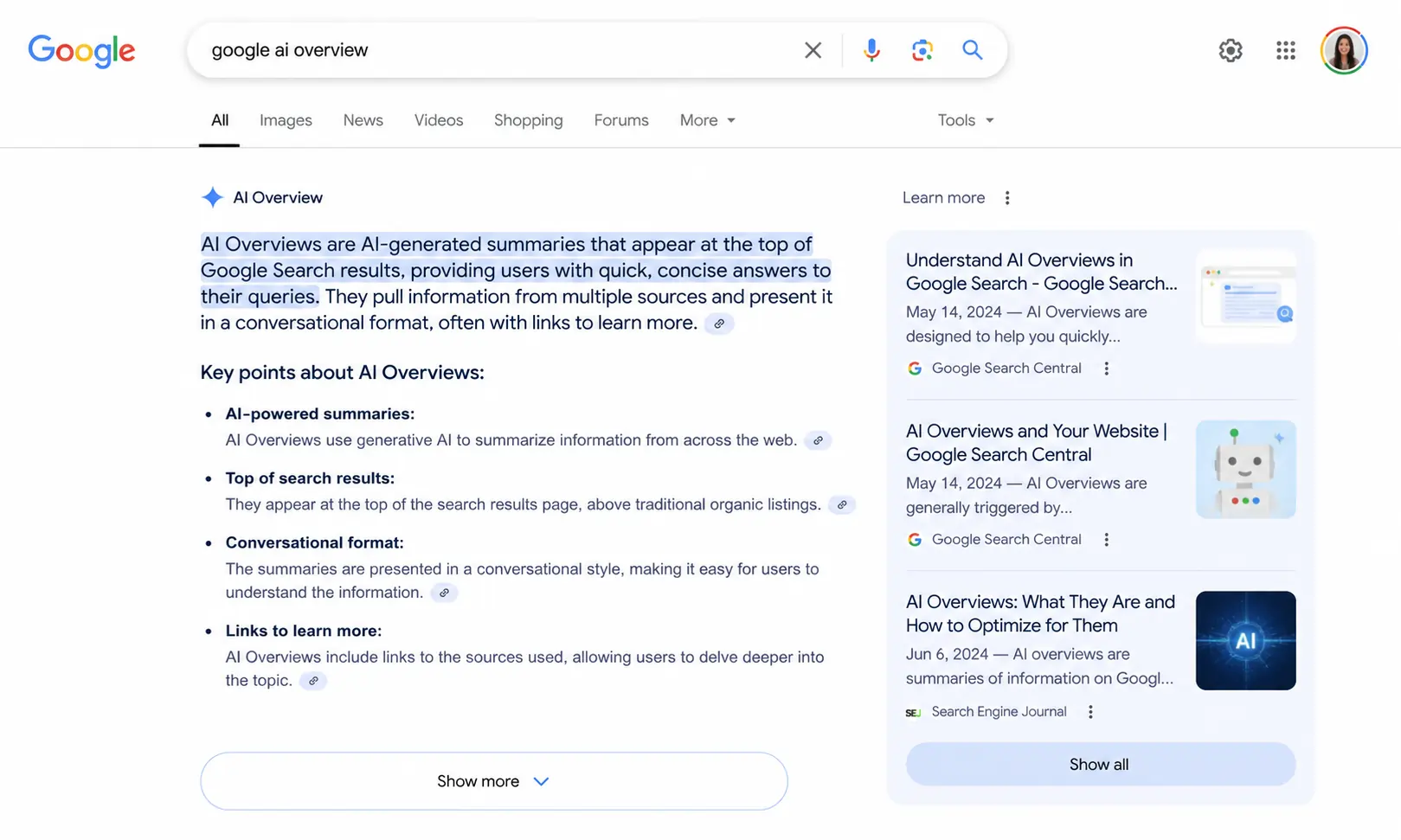Viewport: 1401px width, 840px height.
Task: Switch to the Videos tab
Action: click(439, 120)
